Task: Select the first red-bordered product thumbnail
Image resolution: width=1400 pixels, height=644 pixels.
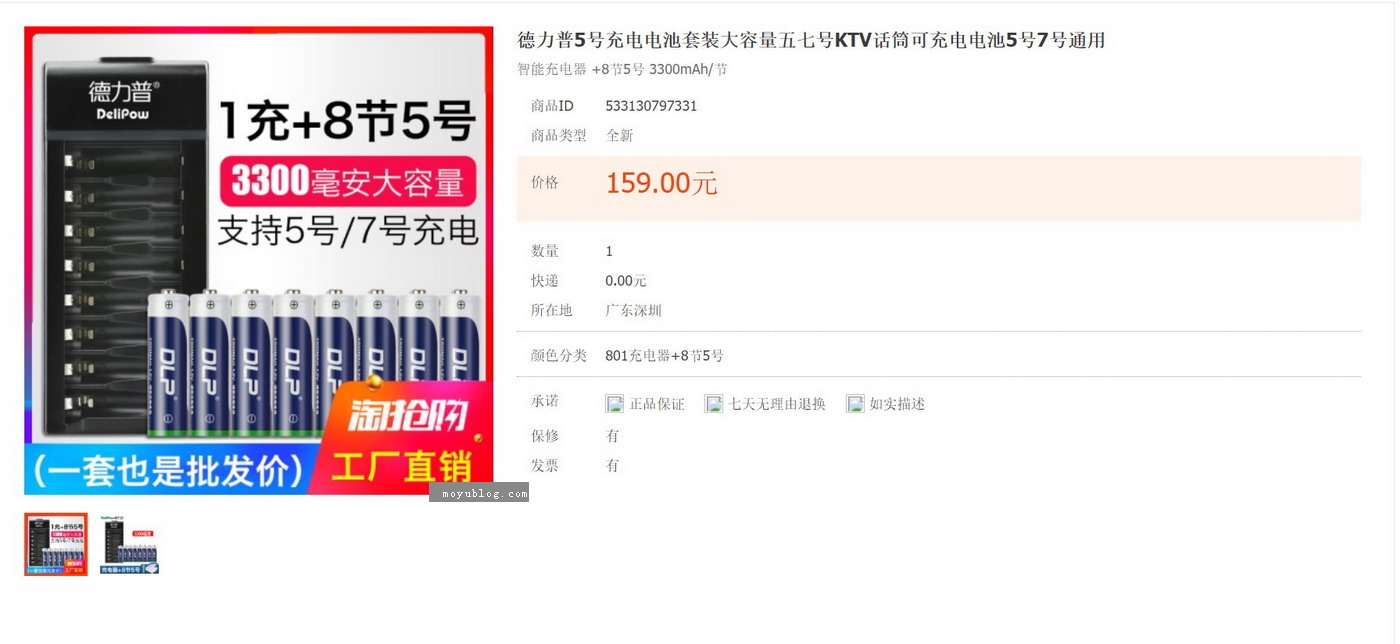Action: tap(56, 544)
